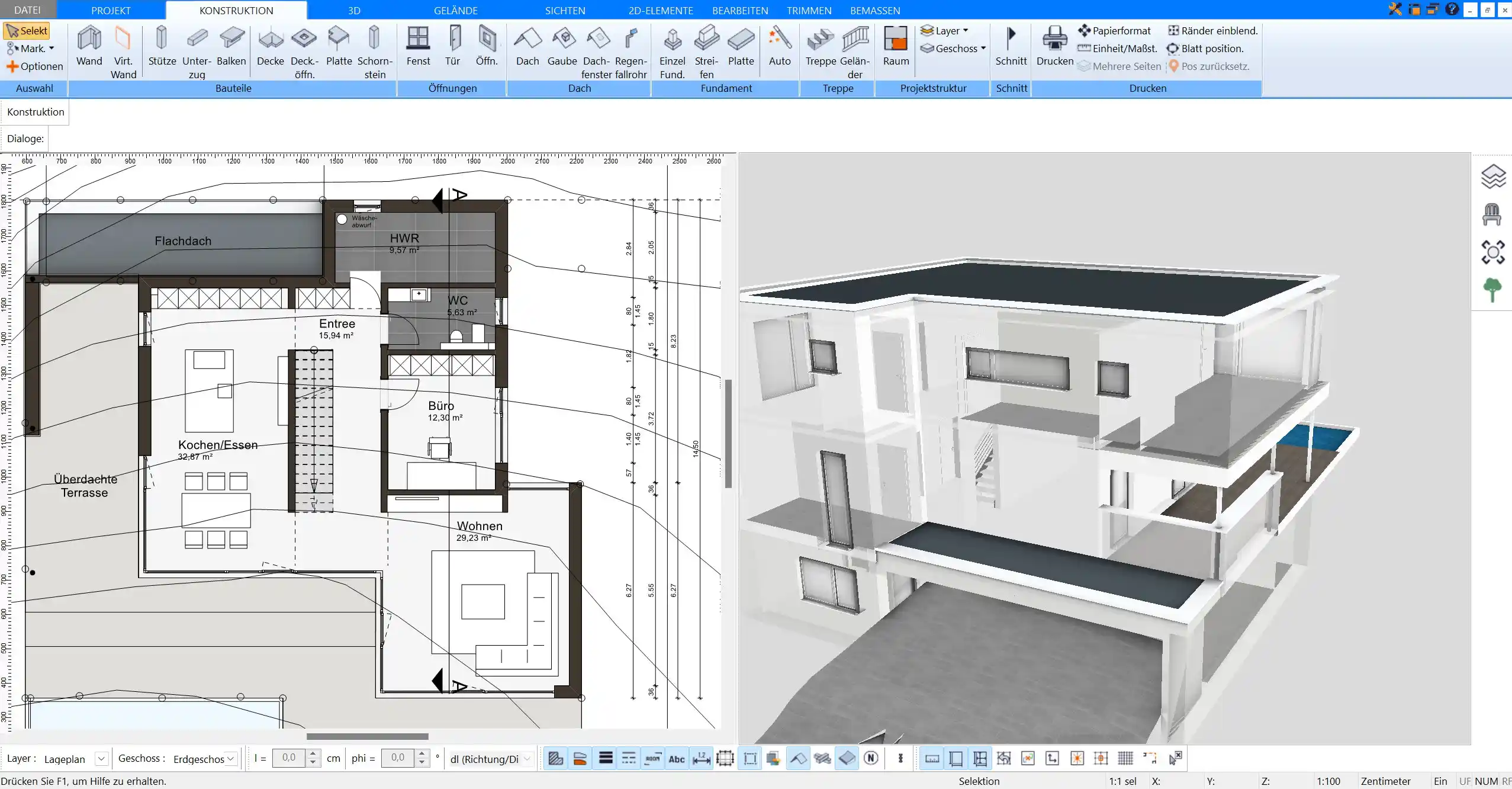Click the phi angle input field
The height and width of the screenshot is (789, 1512).
398,759
